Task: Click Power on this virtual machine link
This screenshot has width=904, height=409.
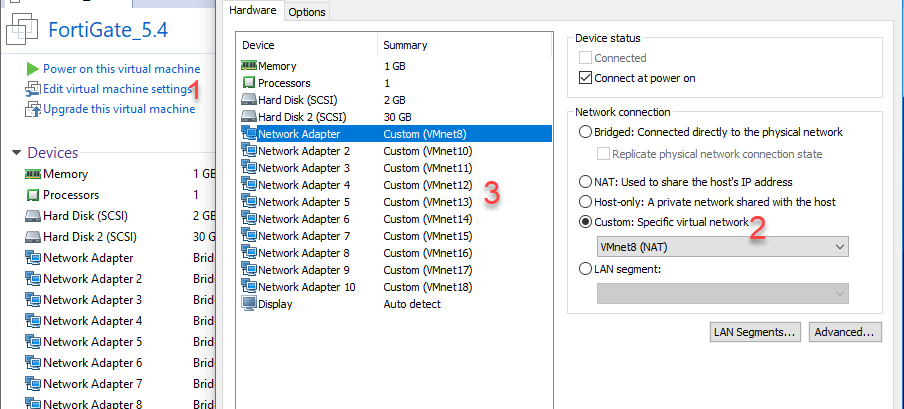Action: click(x=122, y=69)
